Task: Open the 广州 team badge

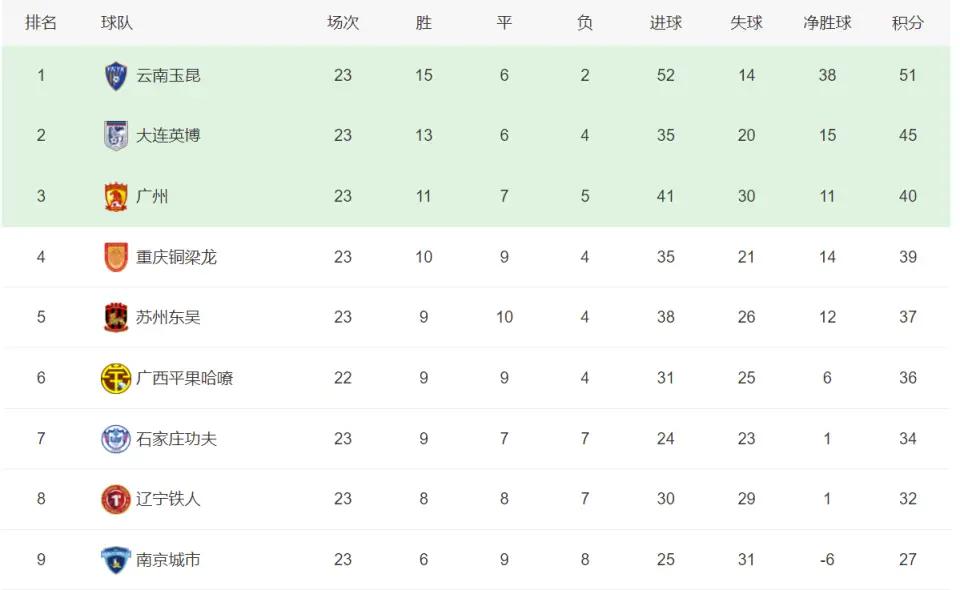Action: tap(116, 196)
